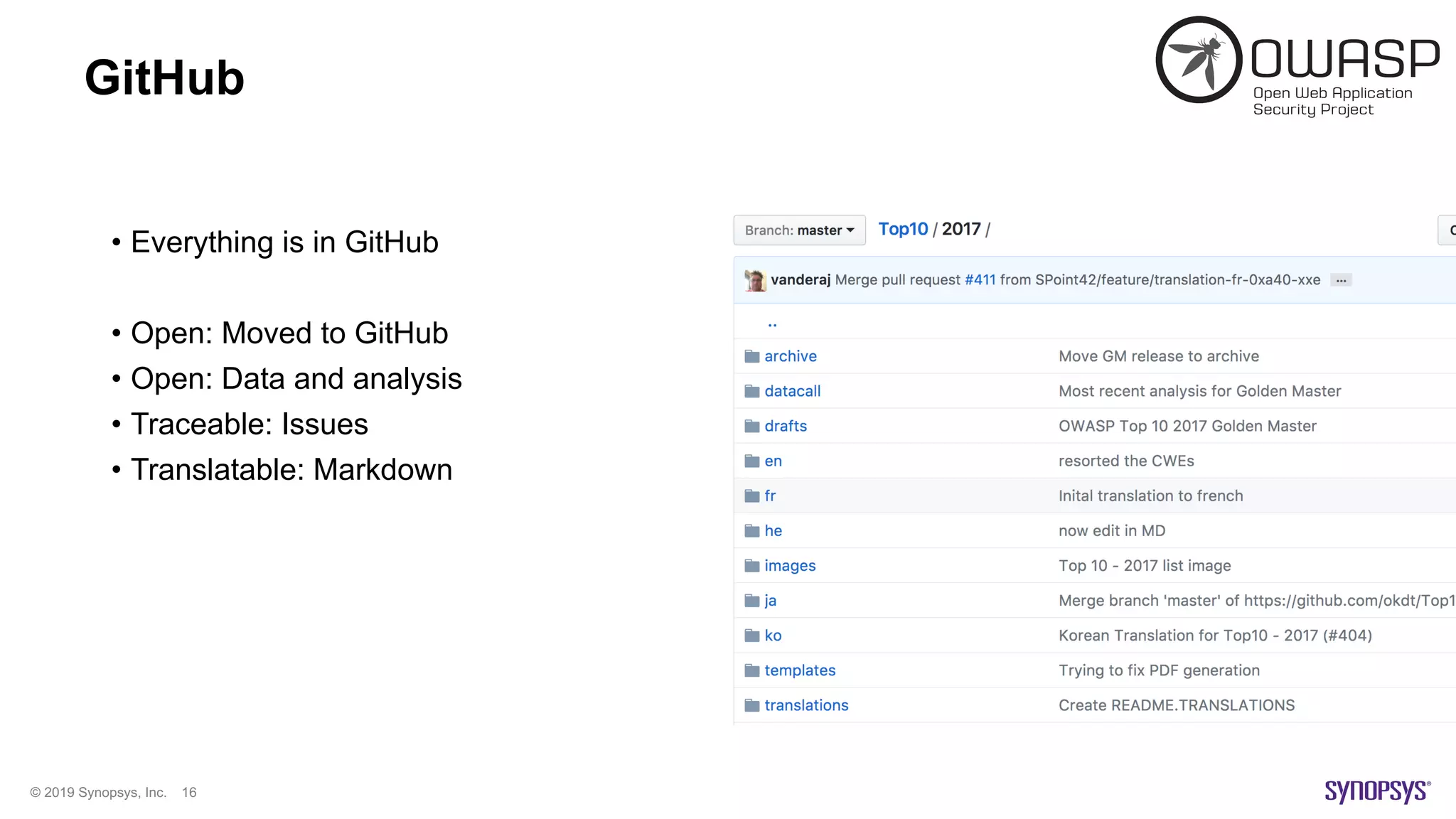Click the archive folder icon

pos(752,356)
